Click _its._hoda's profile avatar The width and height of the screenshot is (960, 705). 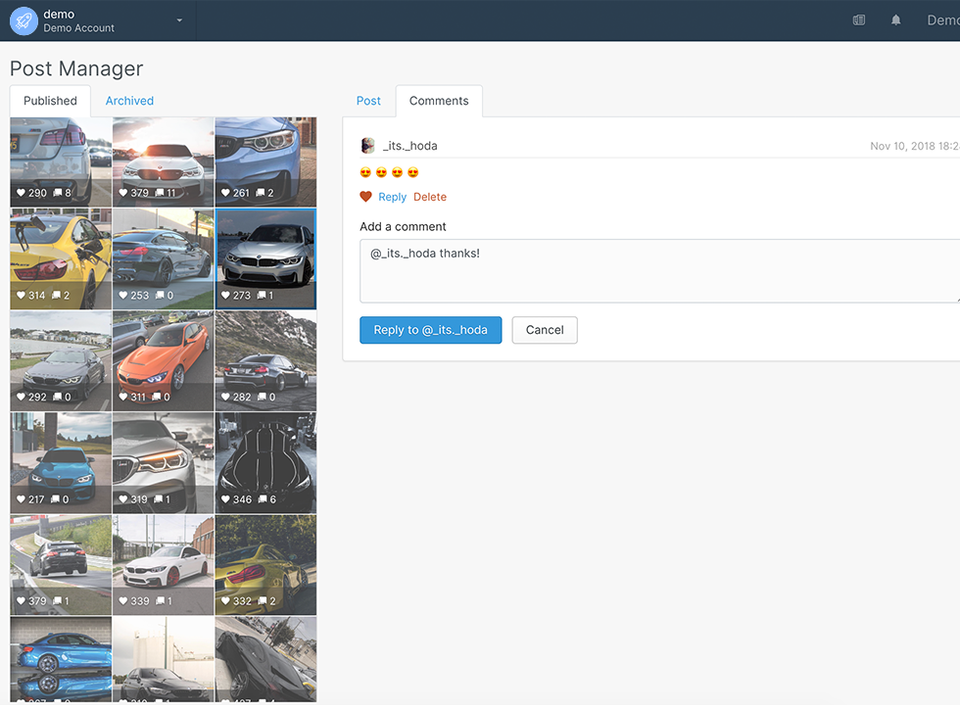tap(368, 146)
